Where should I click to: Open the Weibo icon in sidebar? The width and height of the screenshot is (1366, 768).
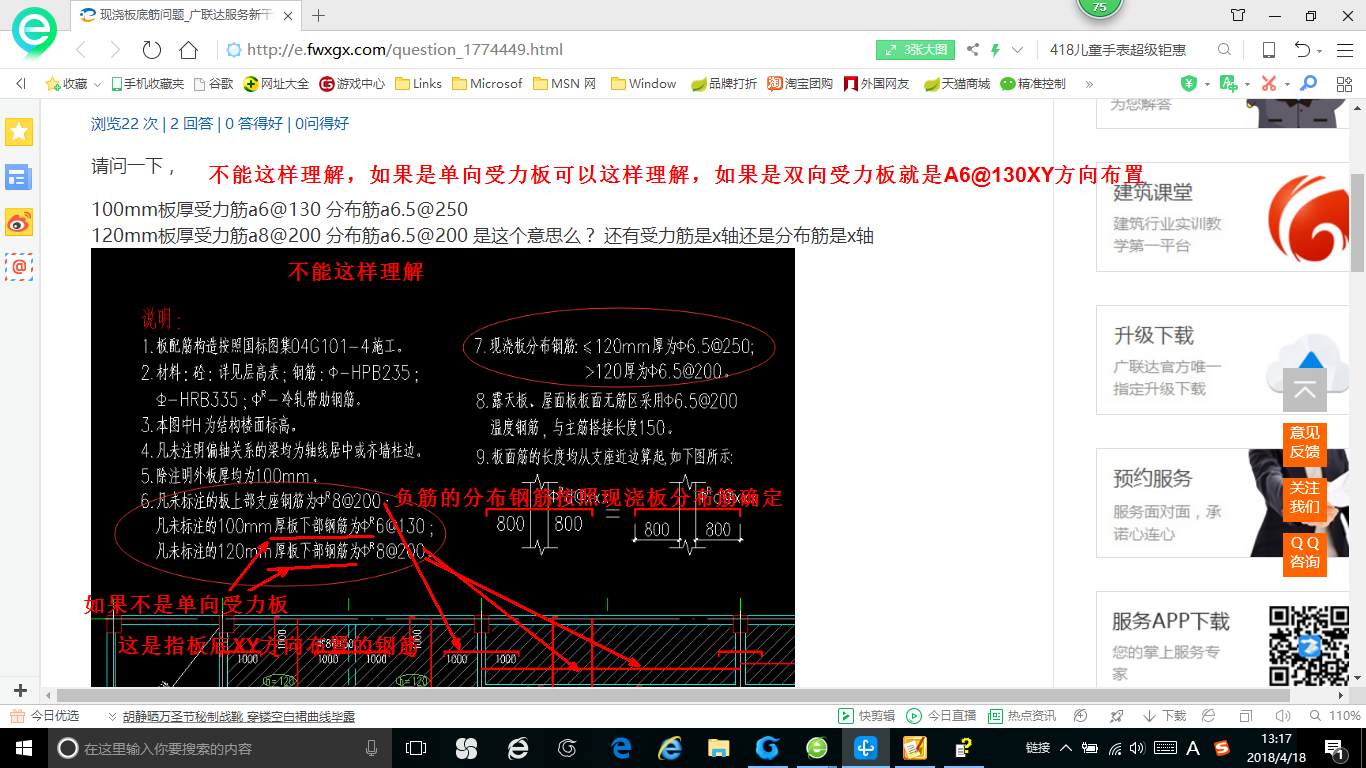(x=19, y=222)
